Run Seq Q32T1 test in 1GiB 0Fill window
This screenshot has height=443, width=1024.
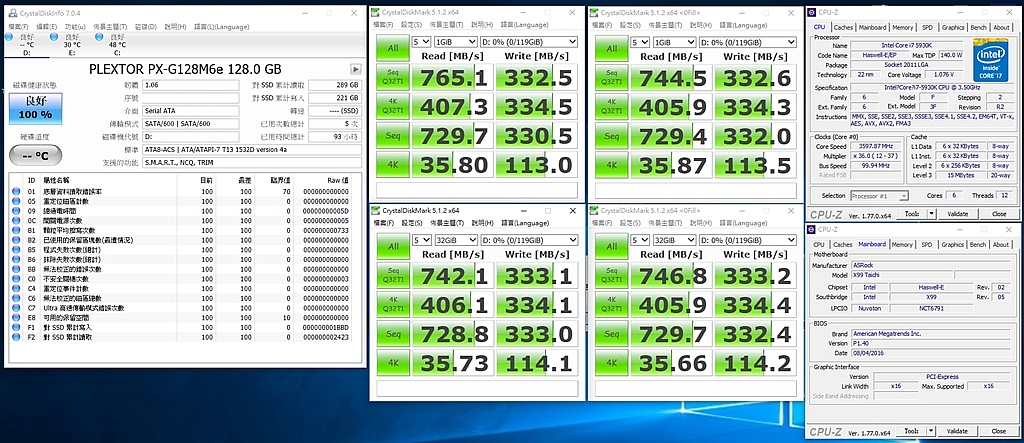(x=611, y=78)
